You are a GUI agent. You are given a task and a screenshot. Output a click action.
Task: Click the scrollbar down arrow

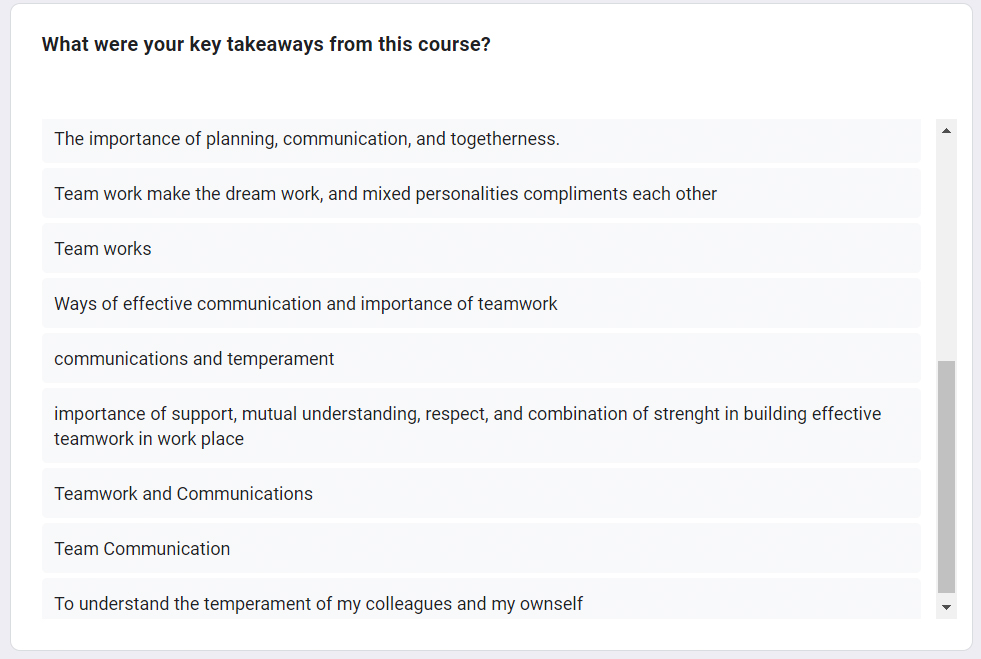(x=946, y=607)
